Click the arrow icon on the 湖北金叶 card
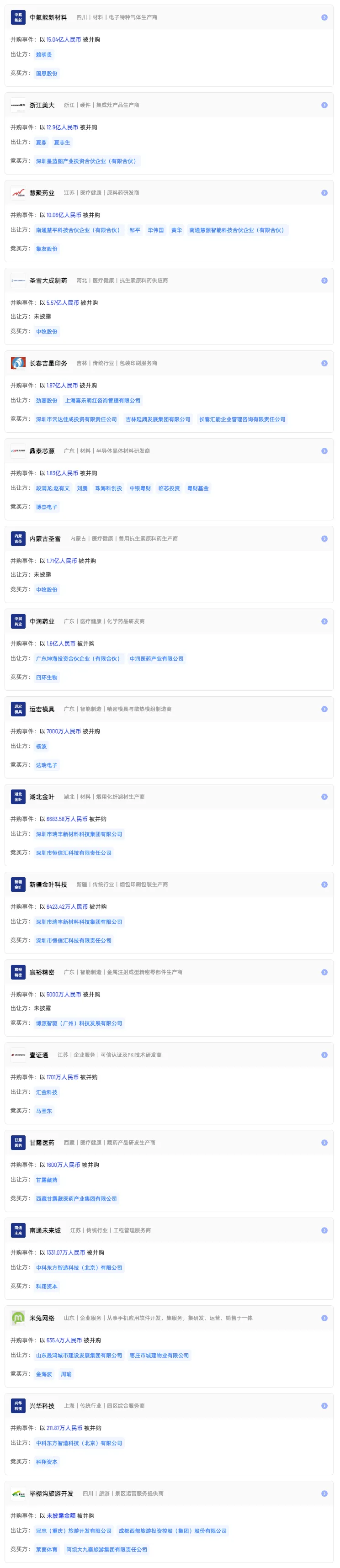340x1568 pixels. coord(324,797)
